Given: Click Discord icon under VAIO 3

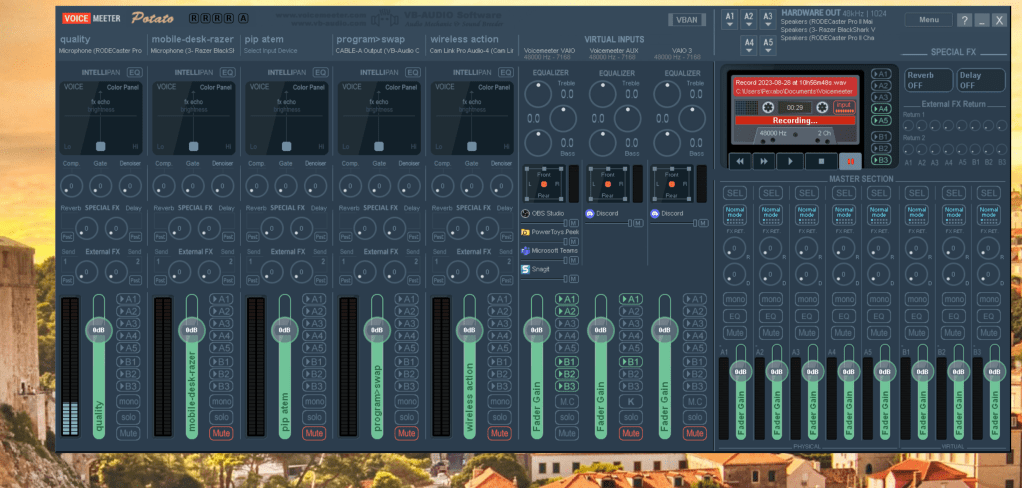Looking at the screenshot, I should (x=654, y=213).
